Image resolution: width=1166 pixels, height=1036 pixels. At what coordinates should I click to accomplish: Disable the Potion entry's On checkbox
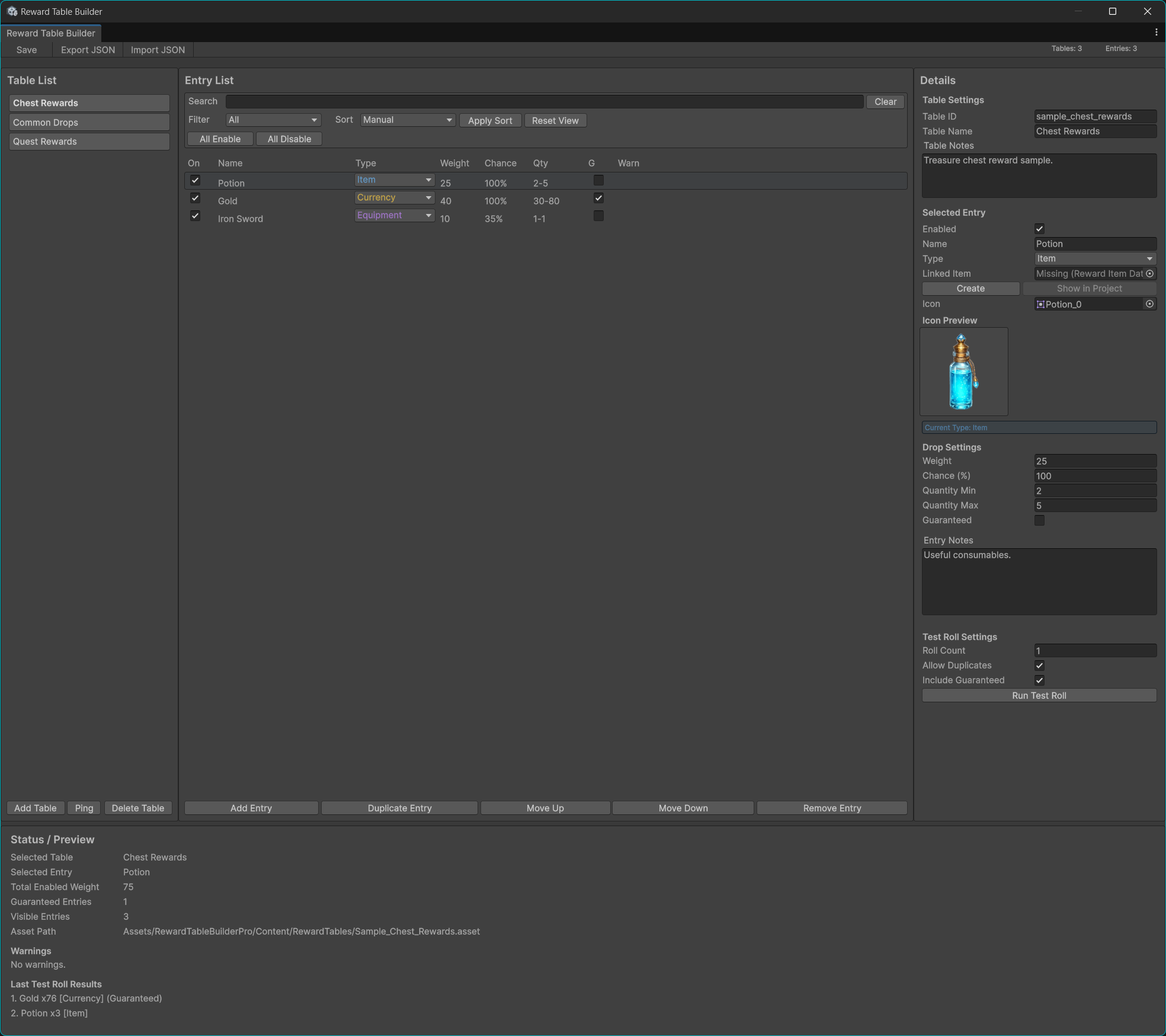pyautogui.click(x=195, y=180)
